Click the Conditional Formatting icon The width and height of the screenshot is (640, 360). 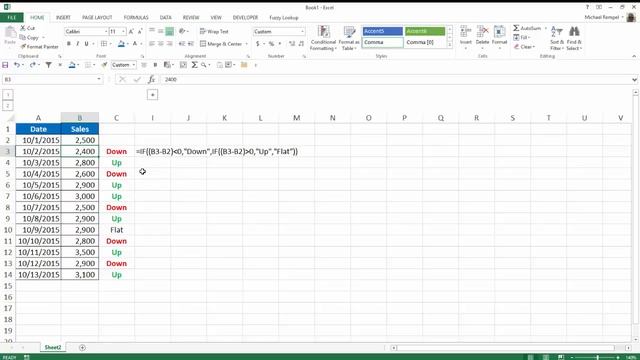(324, 32)
